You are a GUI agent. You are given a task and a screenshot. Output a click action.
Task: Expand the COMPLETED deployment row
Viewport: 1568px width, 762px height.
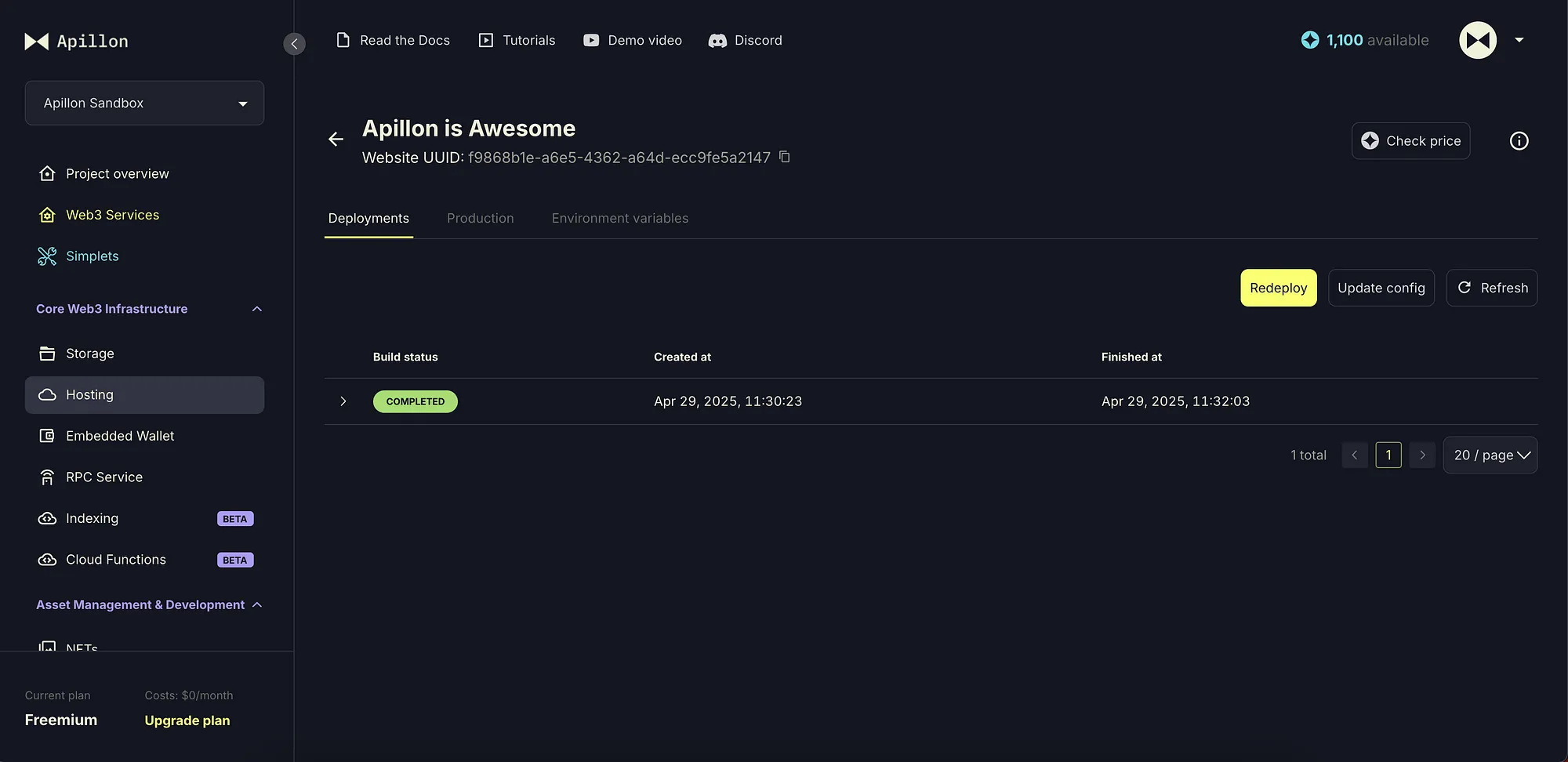(343, 401)
